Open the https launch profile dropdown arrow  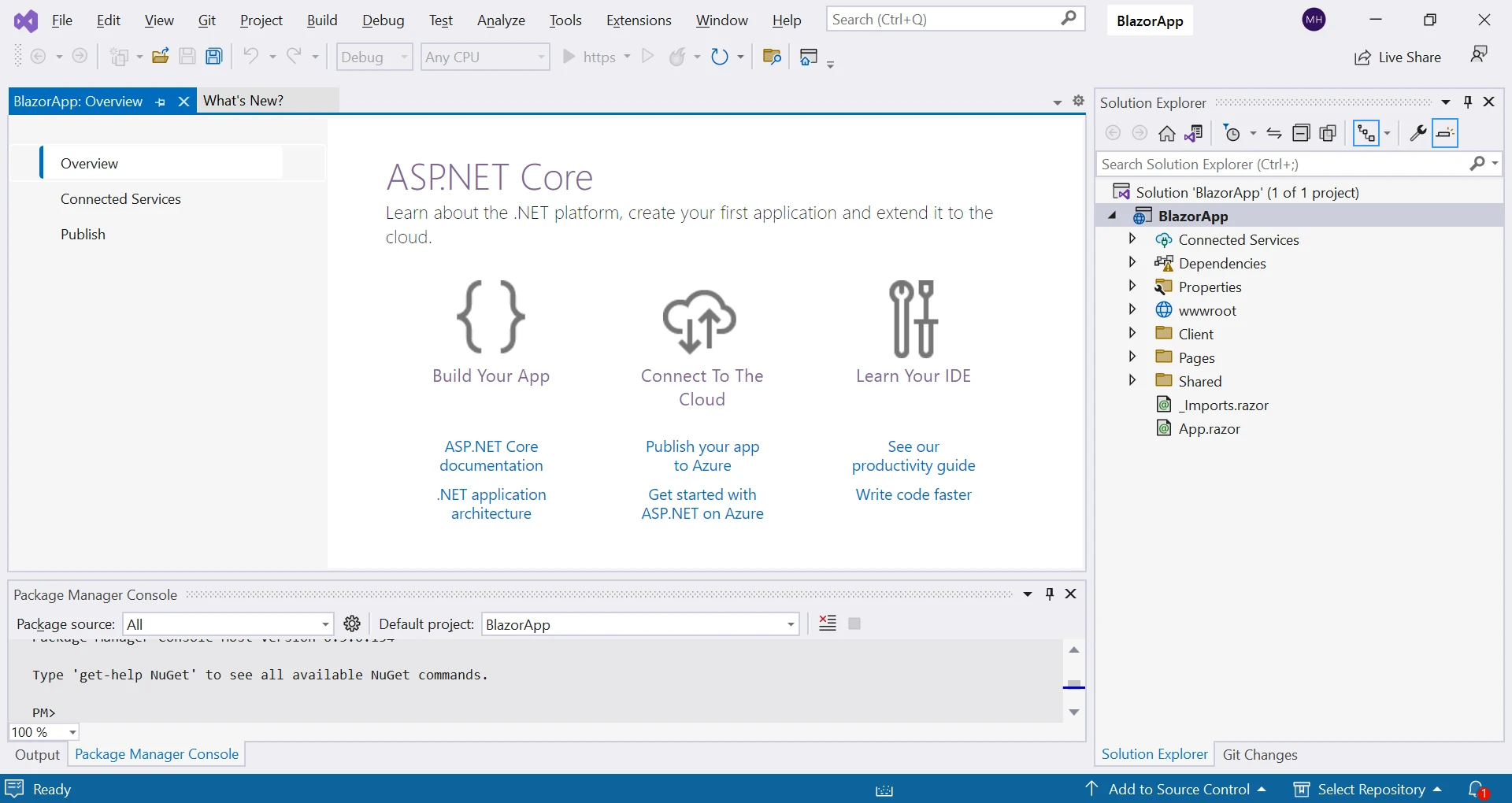click(x=627, y=57)
